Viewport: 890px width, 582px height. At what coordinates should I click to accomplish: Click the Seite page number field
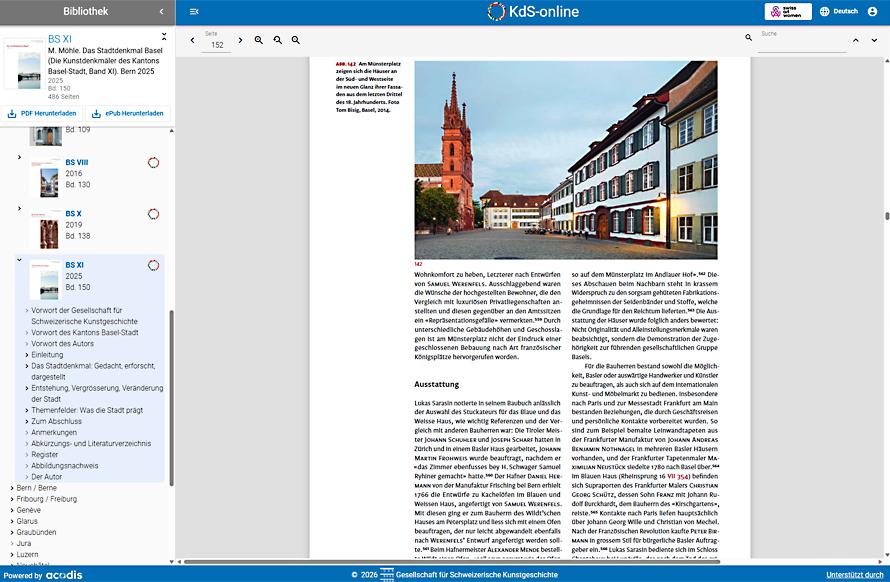pyautogui.click(x=217, y=45)
